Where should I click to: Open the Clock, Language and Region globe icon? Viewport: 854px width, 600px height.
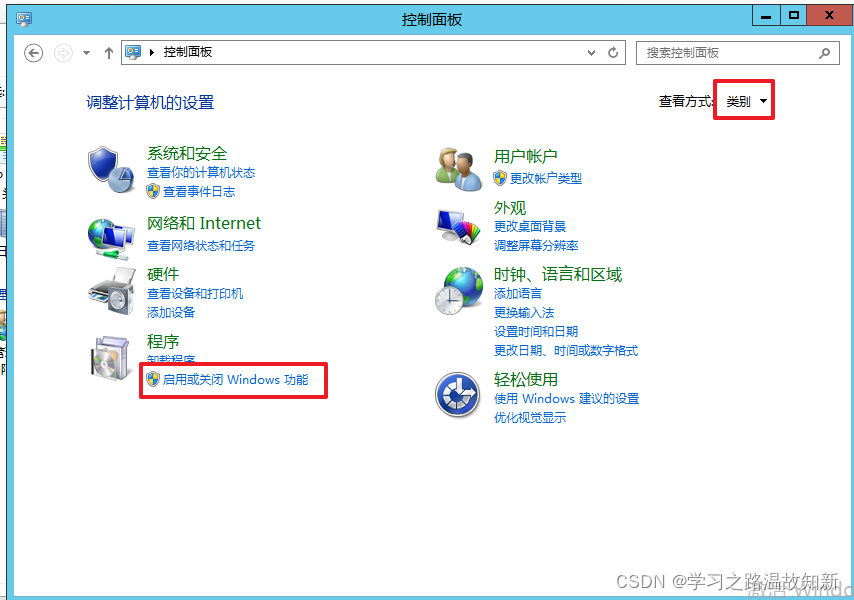point(459,291)
